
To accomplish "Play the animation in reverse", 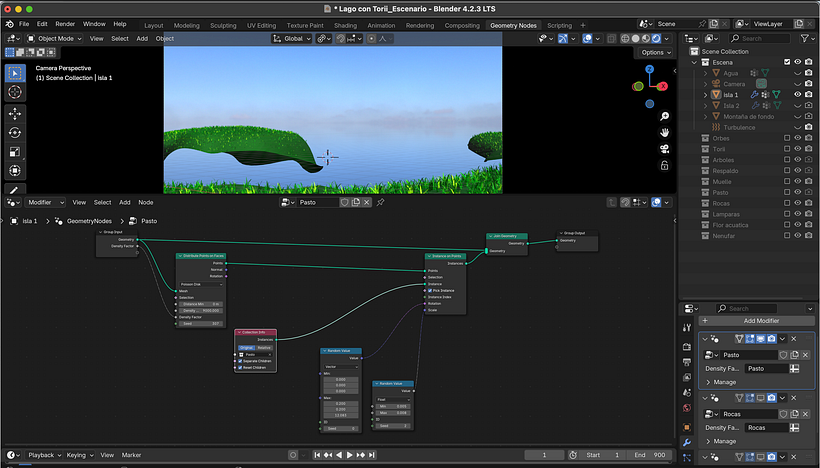I will coord(339,455).
